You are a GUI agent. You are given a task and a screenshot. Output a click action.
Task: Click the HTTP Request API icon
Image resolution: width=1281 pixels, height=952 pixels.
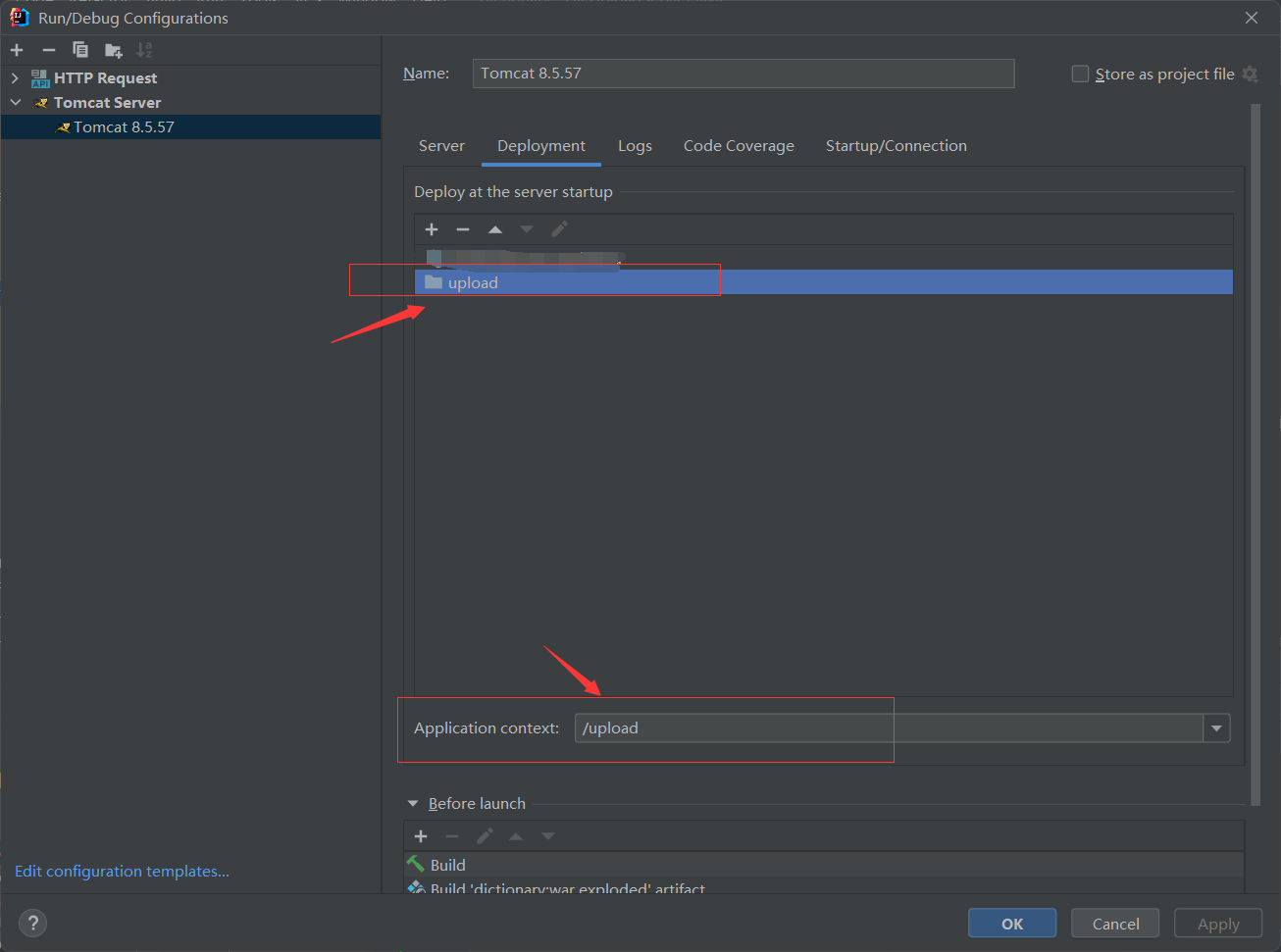[x=40, y=78]
